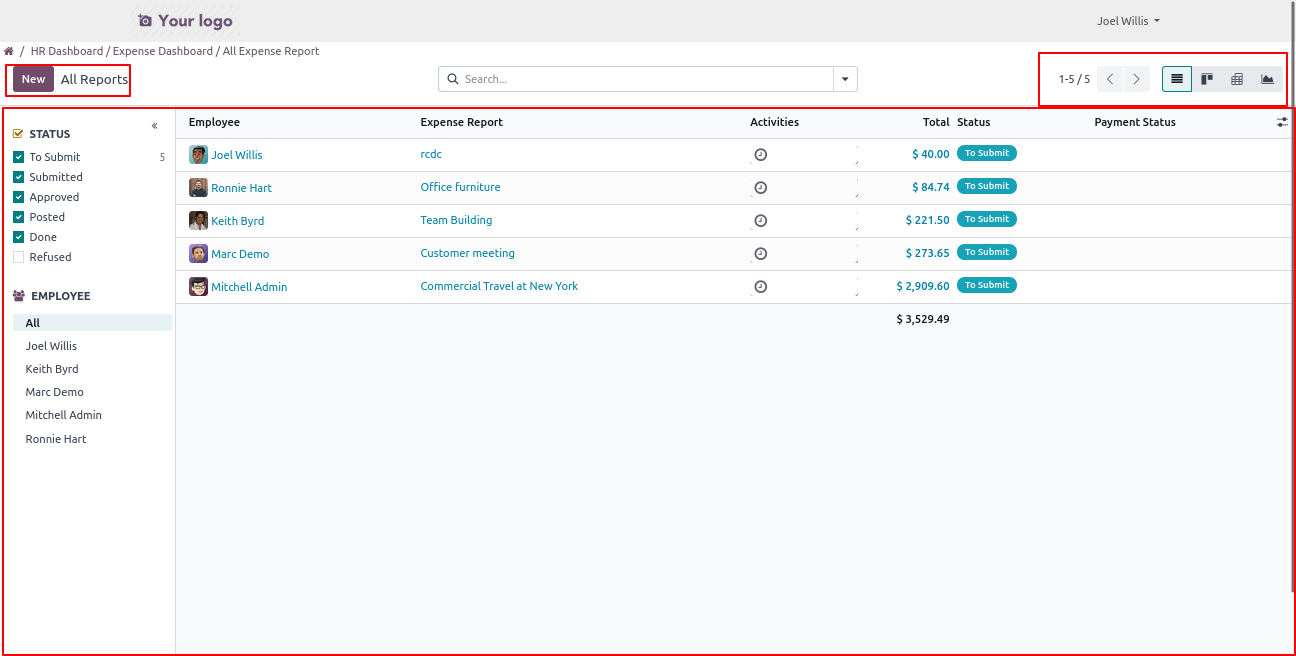Image resolution: width=1296 pixels, height=656 pixels.
Task: Open the Office furniture expense report
Action: click(460, 187)
